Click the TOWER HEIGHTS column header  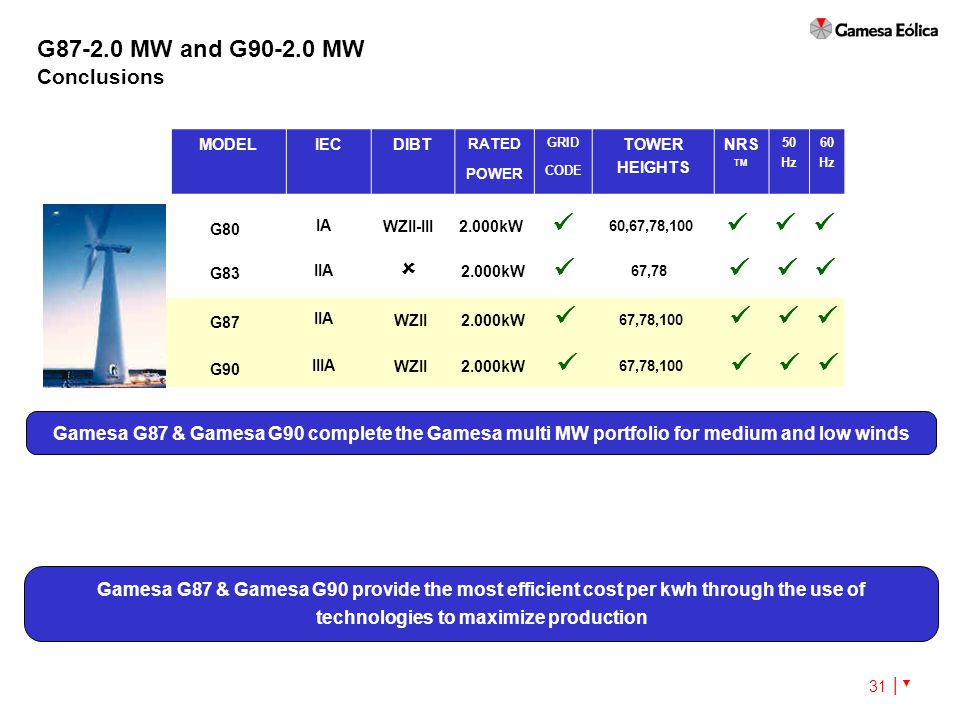tap(653, 161)
